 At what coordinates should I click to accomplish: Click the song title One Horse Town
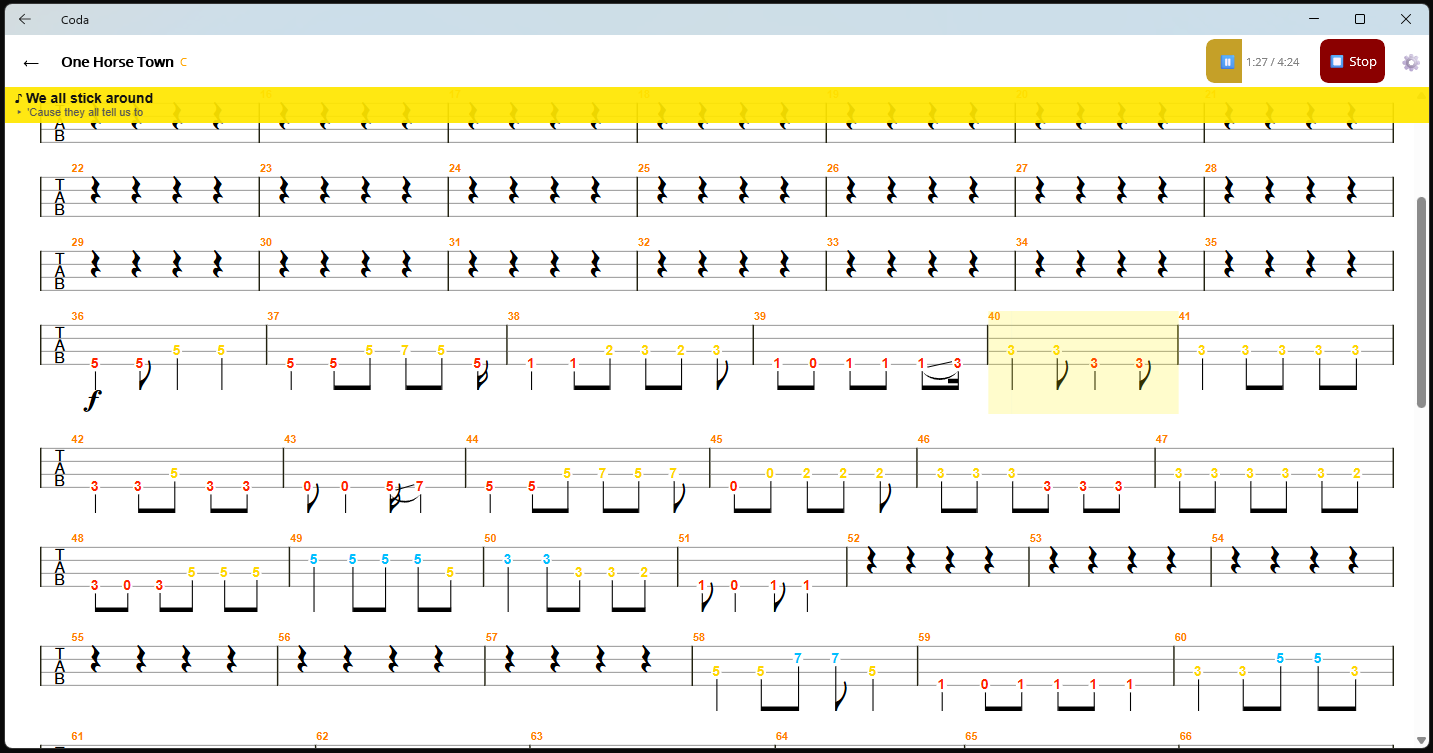pos(117,62)
